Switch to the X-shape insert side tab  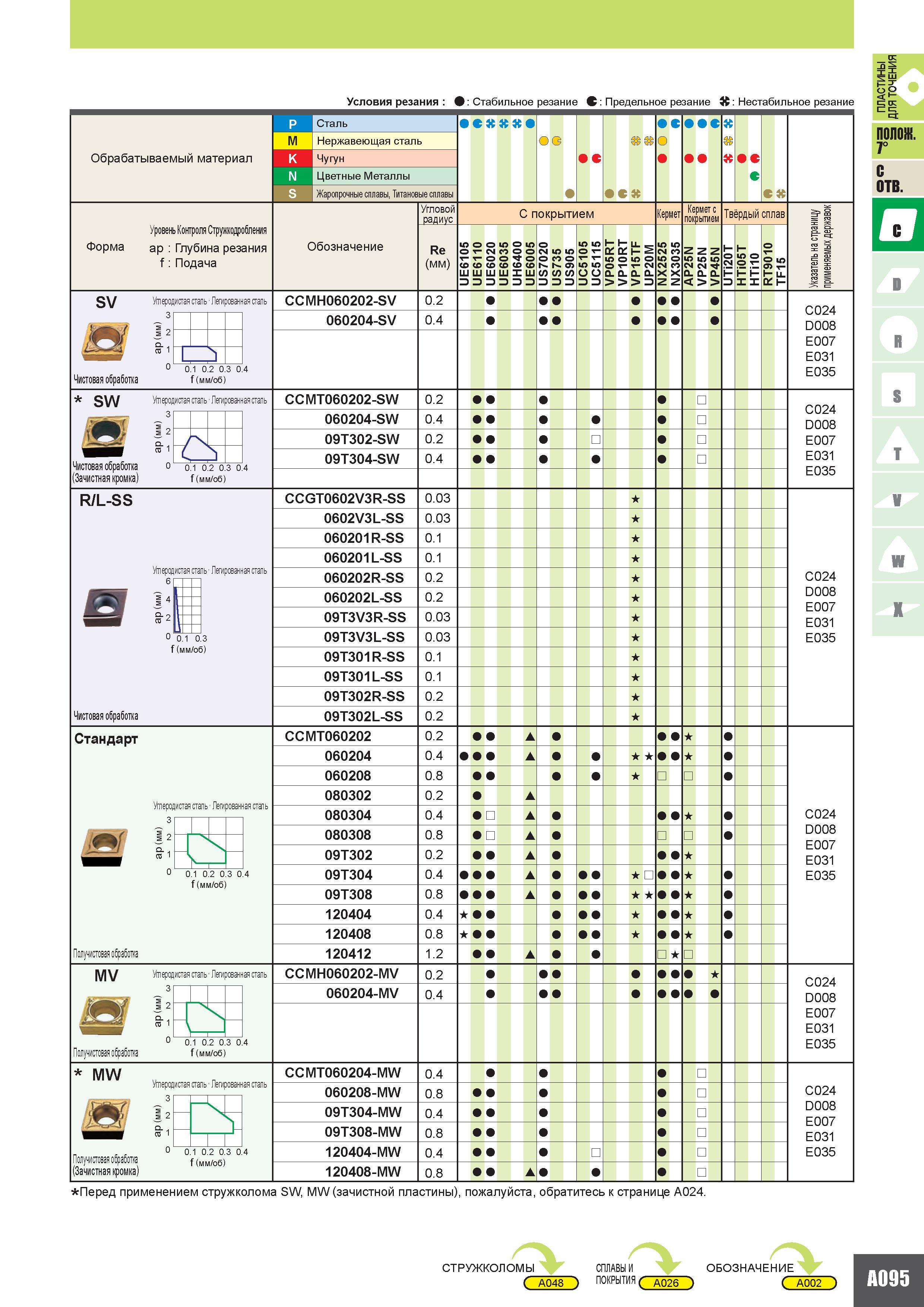click(x=897, y=610)
